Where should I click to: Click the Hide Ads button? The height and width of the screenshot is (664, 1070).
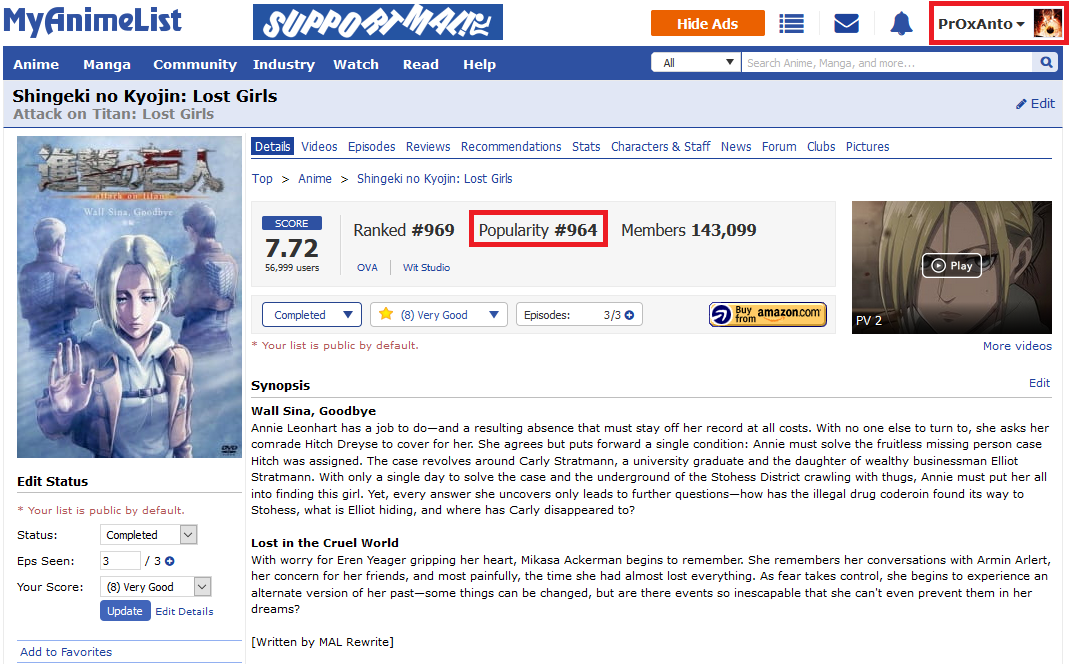pos(708,24)
